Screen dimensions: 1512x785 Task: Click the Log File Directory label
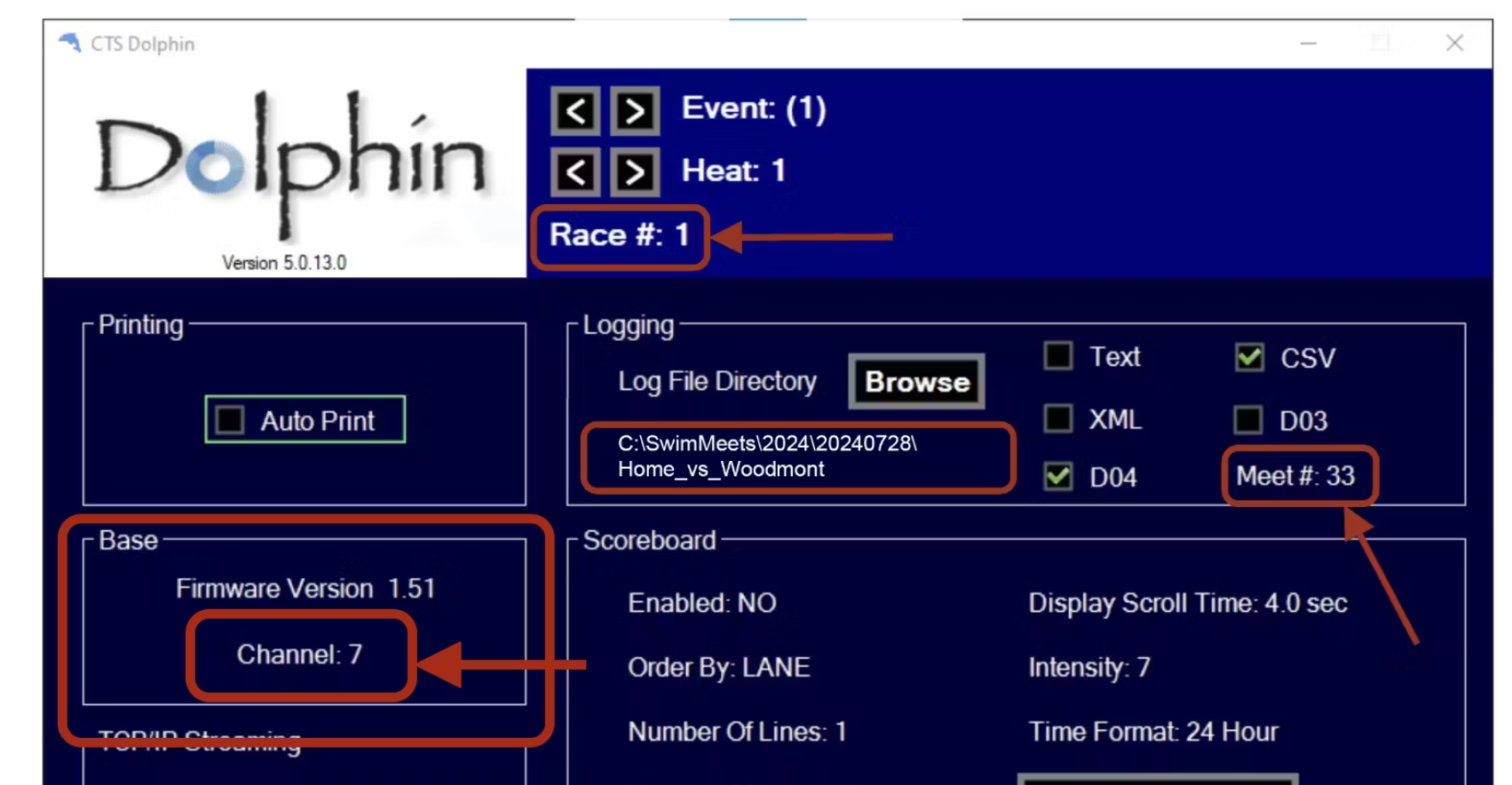[x=717, y=382]
